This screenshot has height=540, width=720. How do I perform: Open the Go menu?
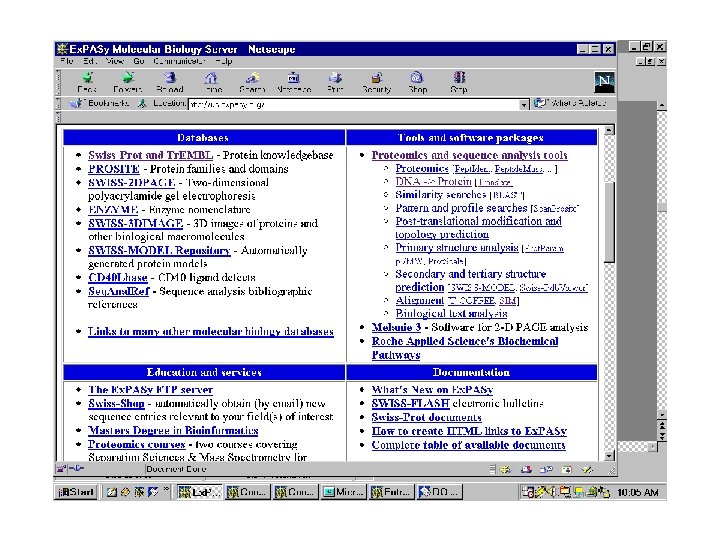[139, 61]
